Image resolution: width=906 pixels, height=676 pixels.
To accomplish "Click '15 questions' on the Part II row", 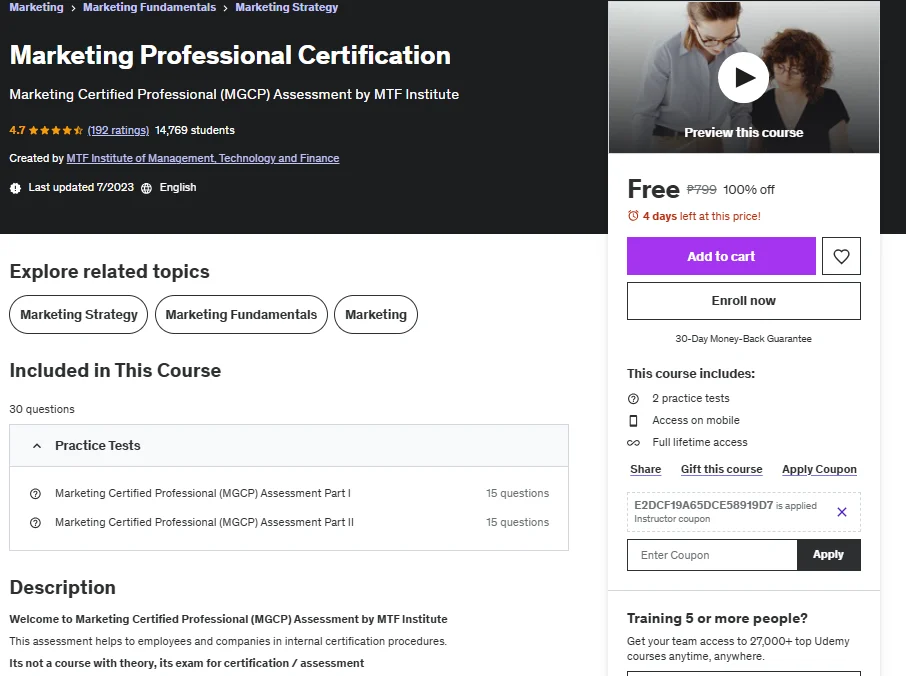I will click(517, 522).
